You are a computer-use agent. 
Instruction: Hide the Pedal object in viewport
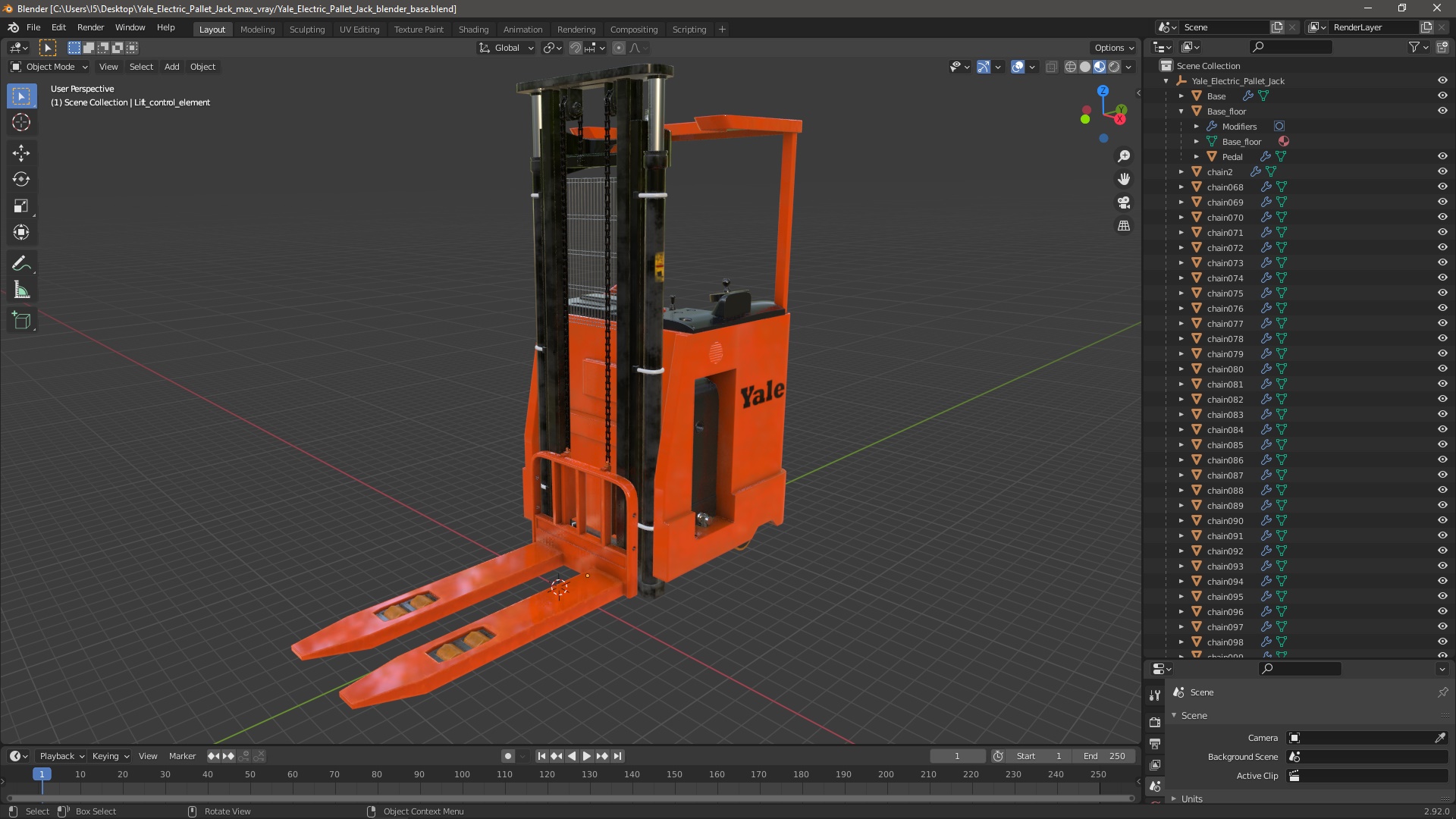[x=1442, y=157]
